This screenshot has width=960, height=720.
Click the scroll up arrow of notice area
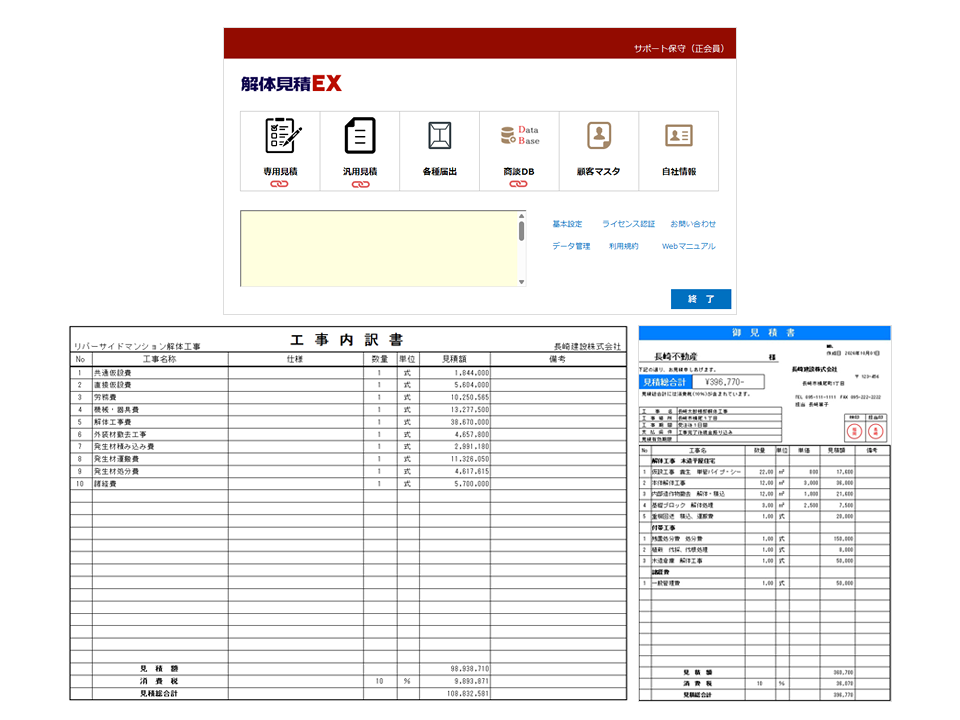click(x=522, y=216)
